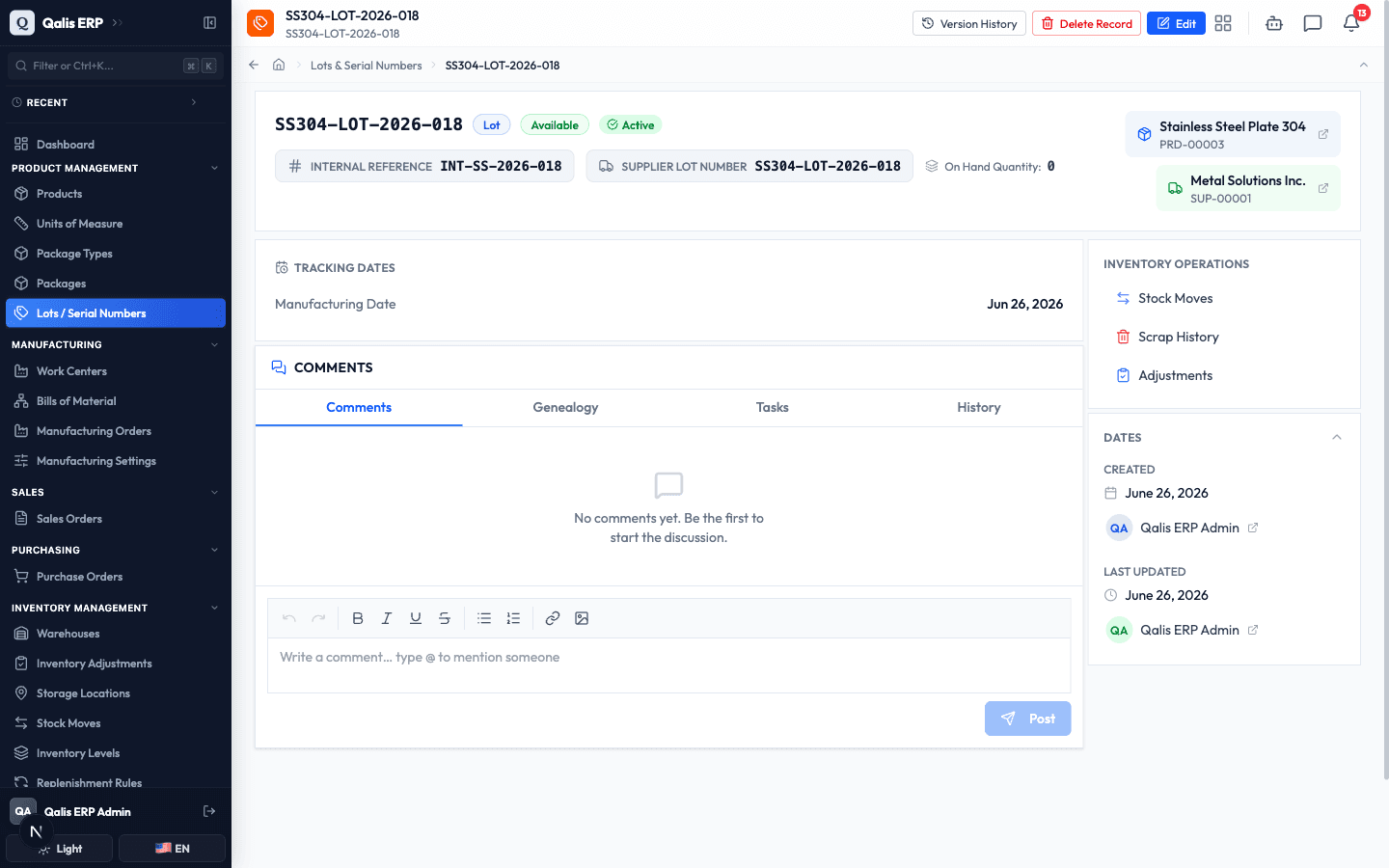This screenshot has height=868, width=1389.
Task: Toggle strikethrough formatting in comment editor
Action: pos(445,618)
